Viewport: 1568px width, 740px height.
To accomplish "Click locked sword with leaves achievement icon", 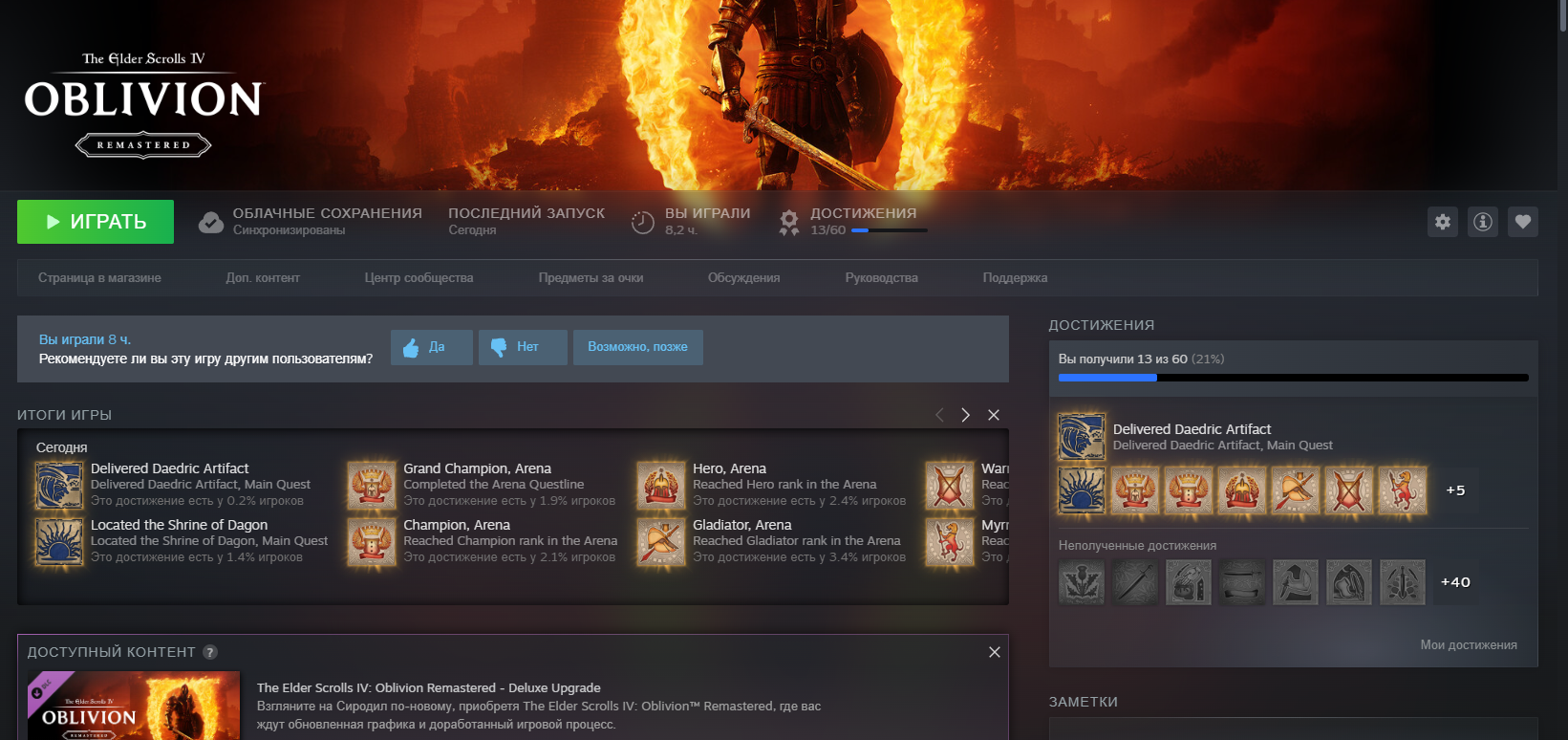I will (x=1403, y=582).
